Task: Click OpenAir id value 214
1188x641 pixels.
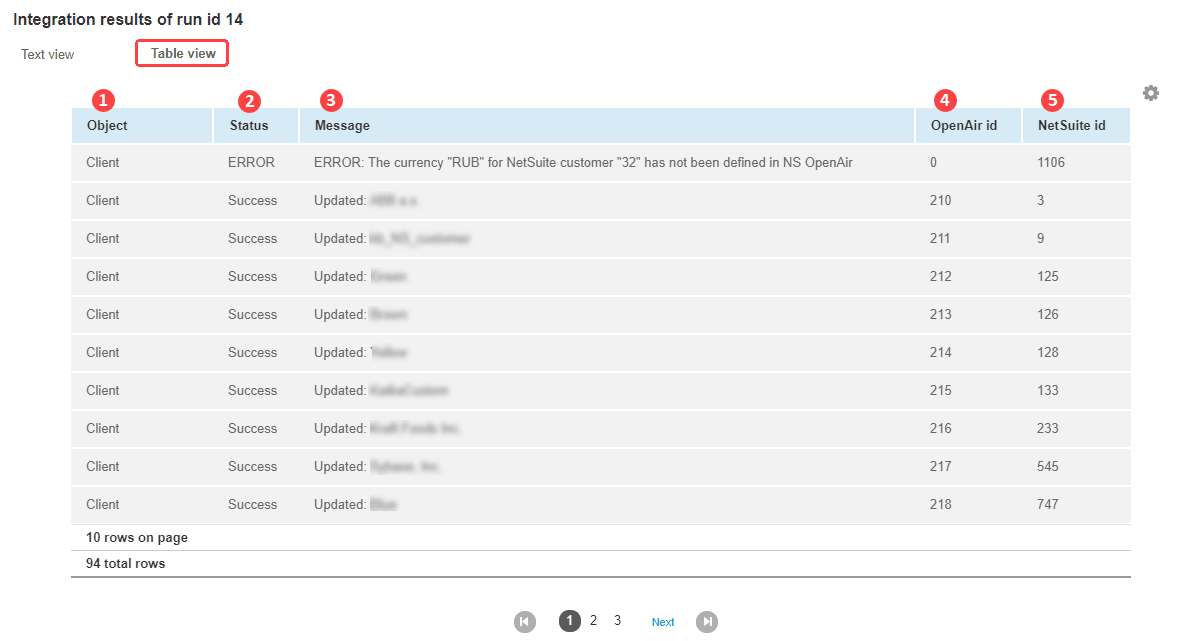Action: 940,352
